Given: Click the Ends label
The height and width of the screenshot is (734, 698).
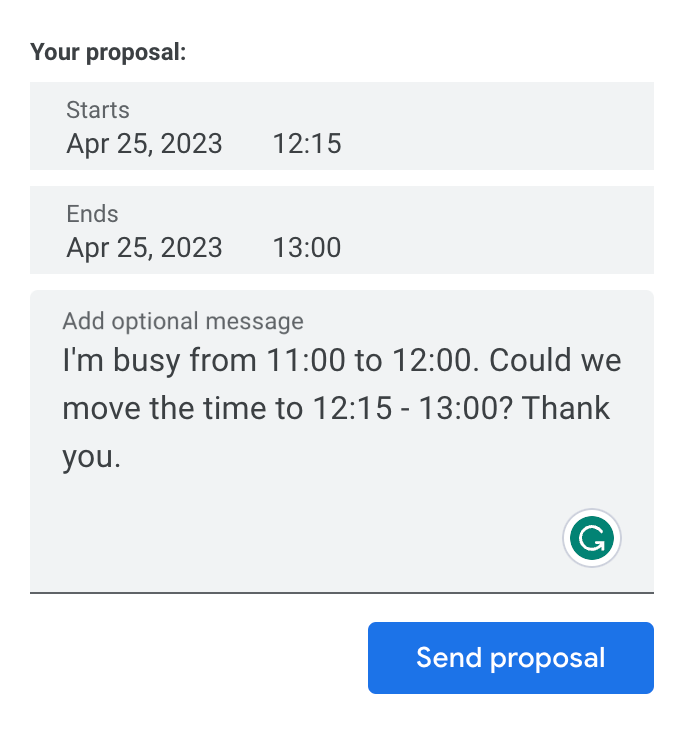Looking at the screenshot, I should click(92, 214).
